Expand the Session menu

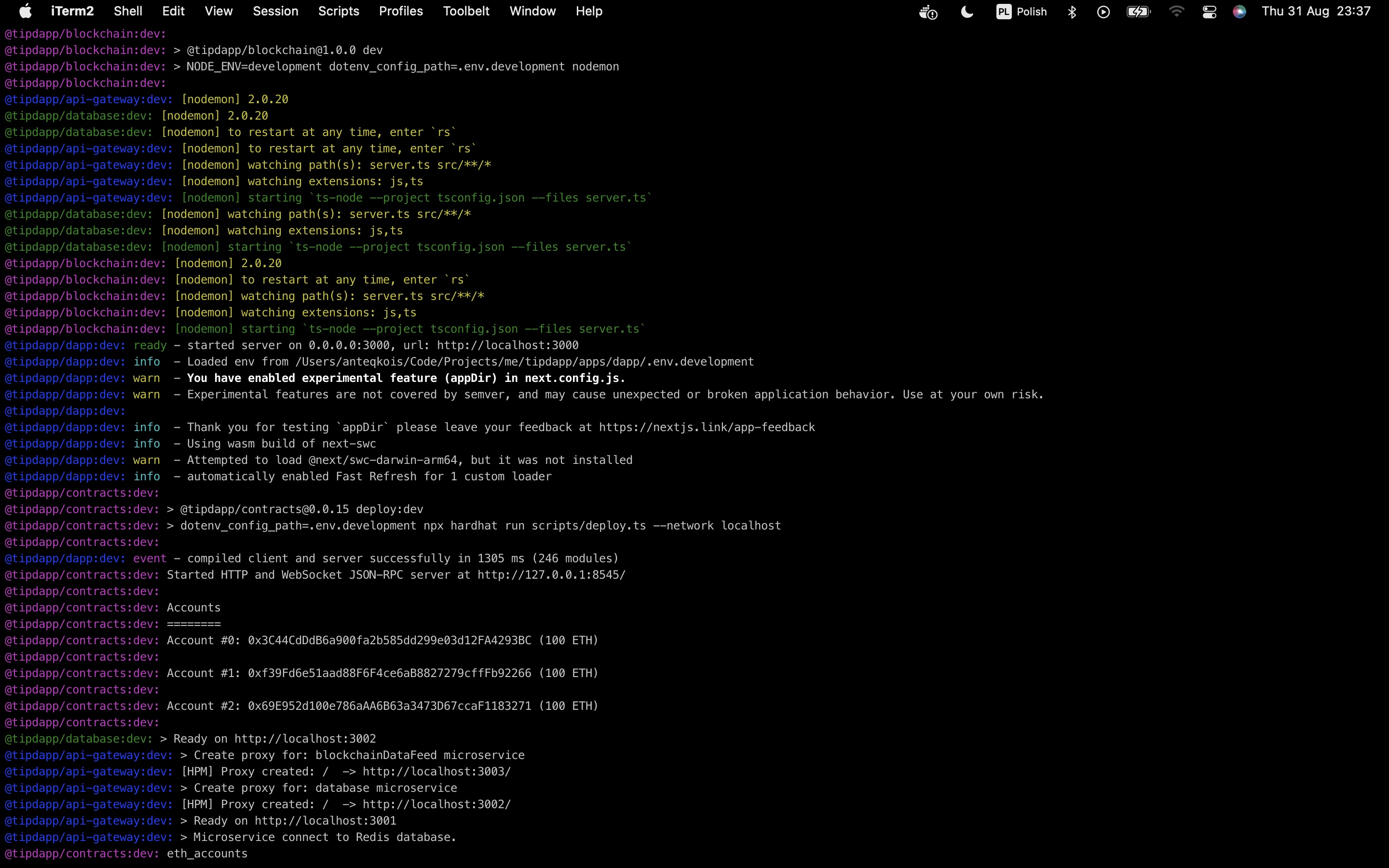point(275,12)
